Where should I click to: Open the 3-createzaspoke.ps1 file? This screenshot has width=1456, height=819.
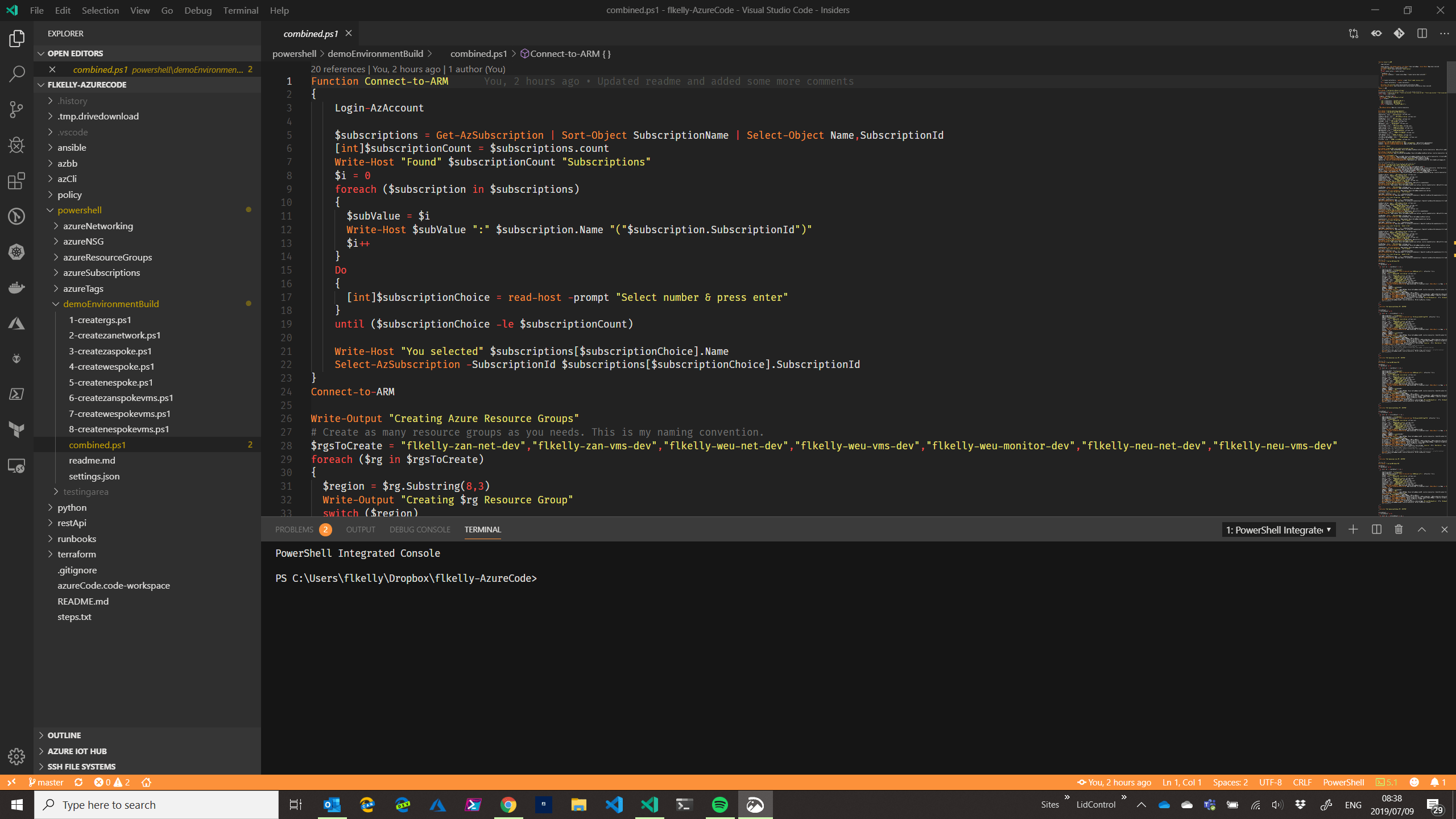[110, 351]
